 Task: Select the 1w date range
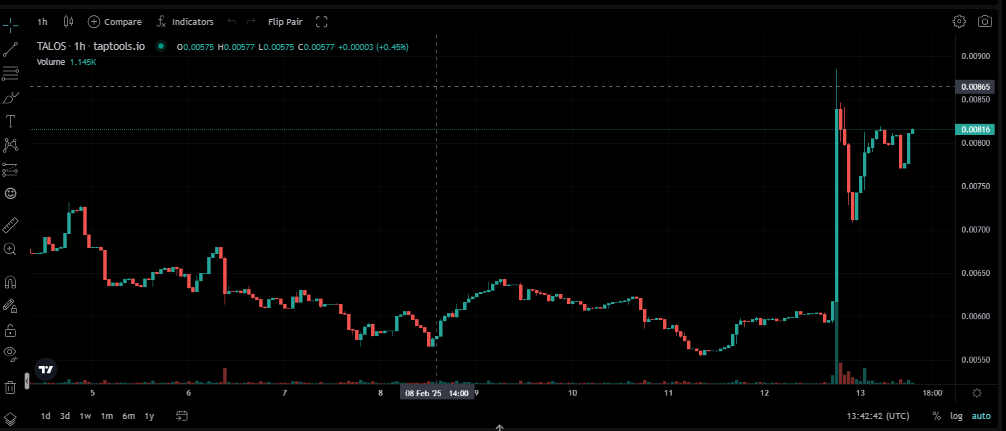[x=85, y=416]
